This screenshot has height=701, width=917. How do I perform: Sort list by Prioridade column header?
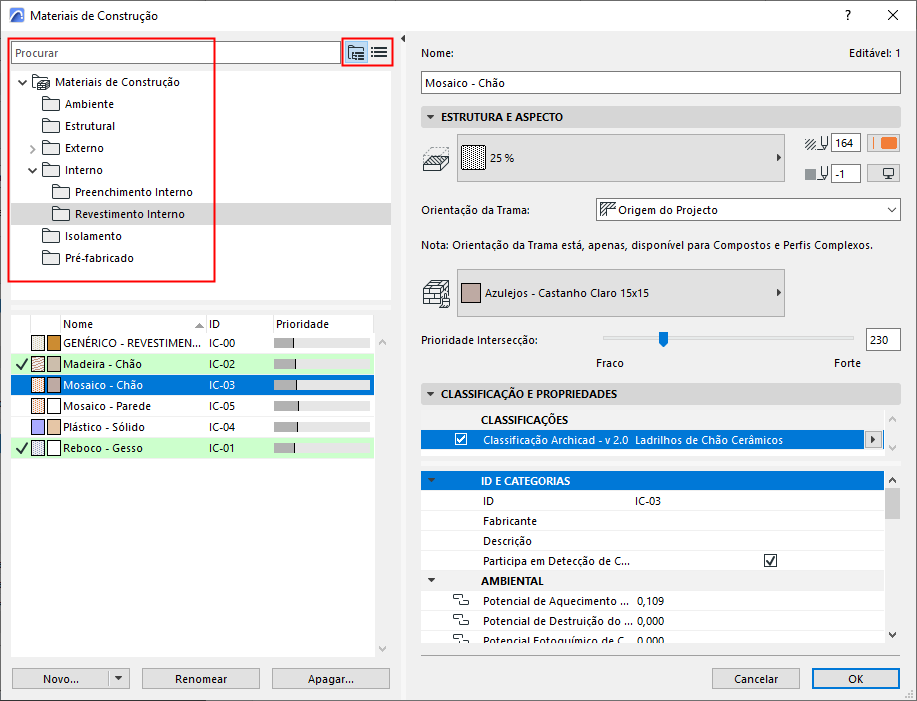click(323, 324)
